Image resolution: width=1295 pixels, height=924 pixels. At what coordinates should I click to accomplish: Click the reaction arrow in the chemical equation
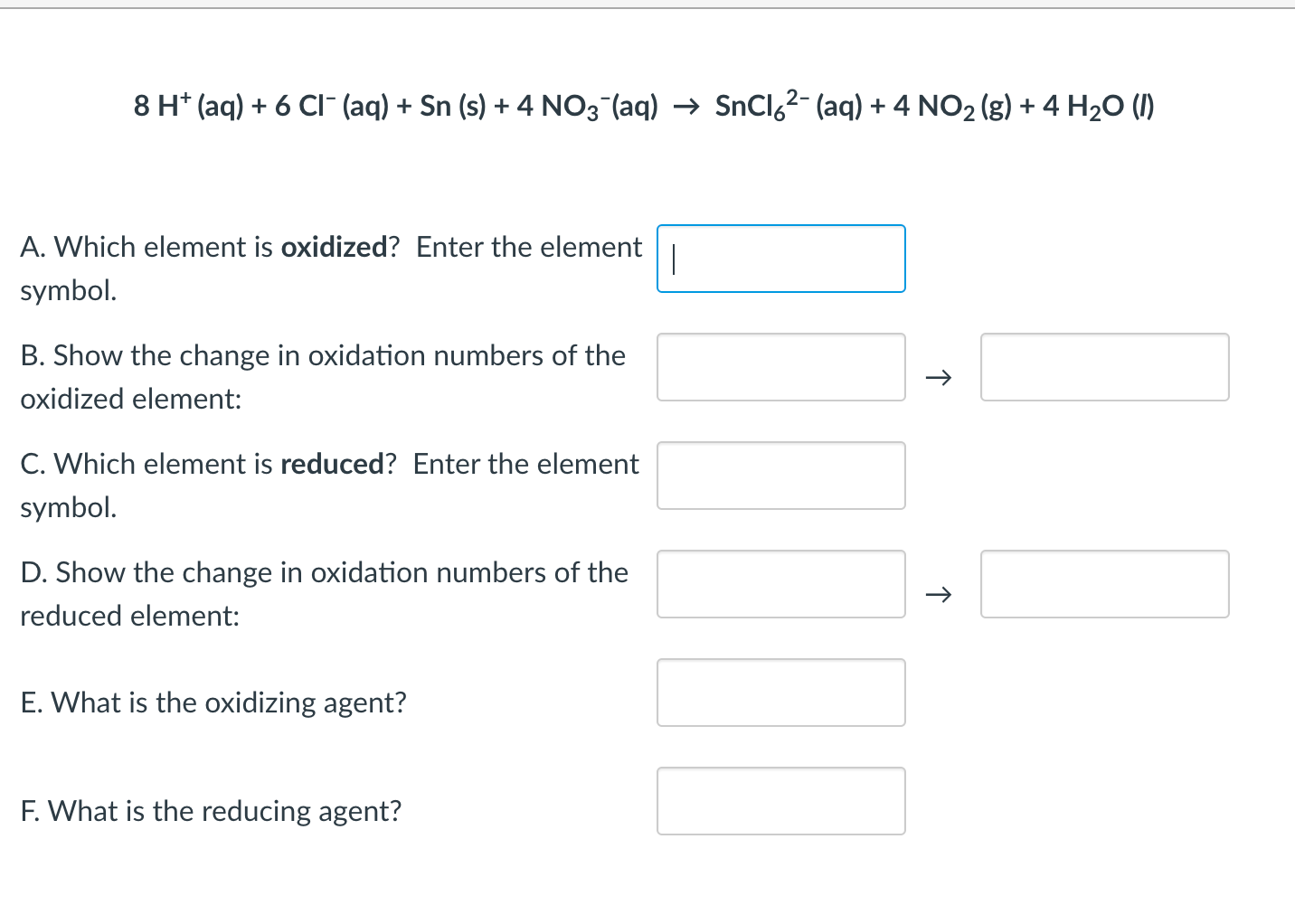pos(687,106)
